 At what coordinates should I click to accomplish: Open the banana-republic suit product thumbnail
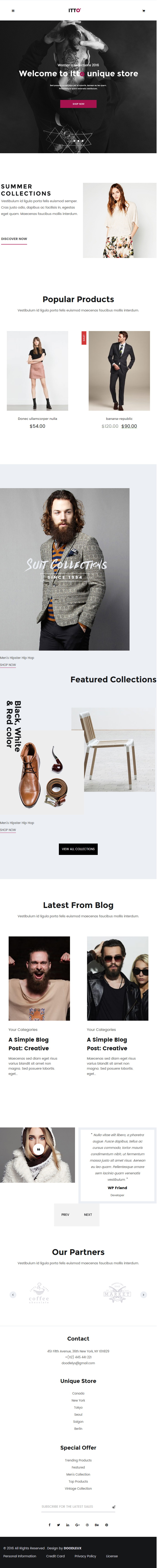pos(119,371)
